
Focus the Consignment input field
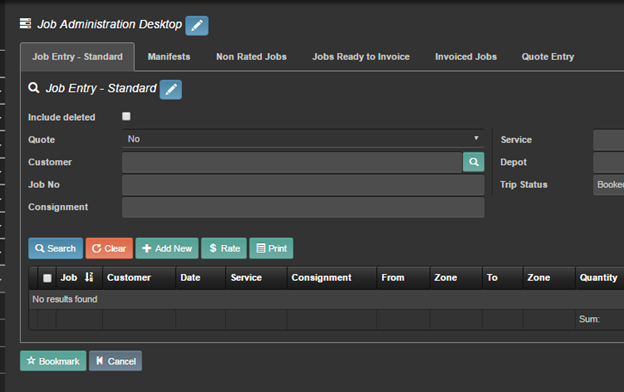303,207
